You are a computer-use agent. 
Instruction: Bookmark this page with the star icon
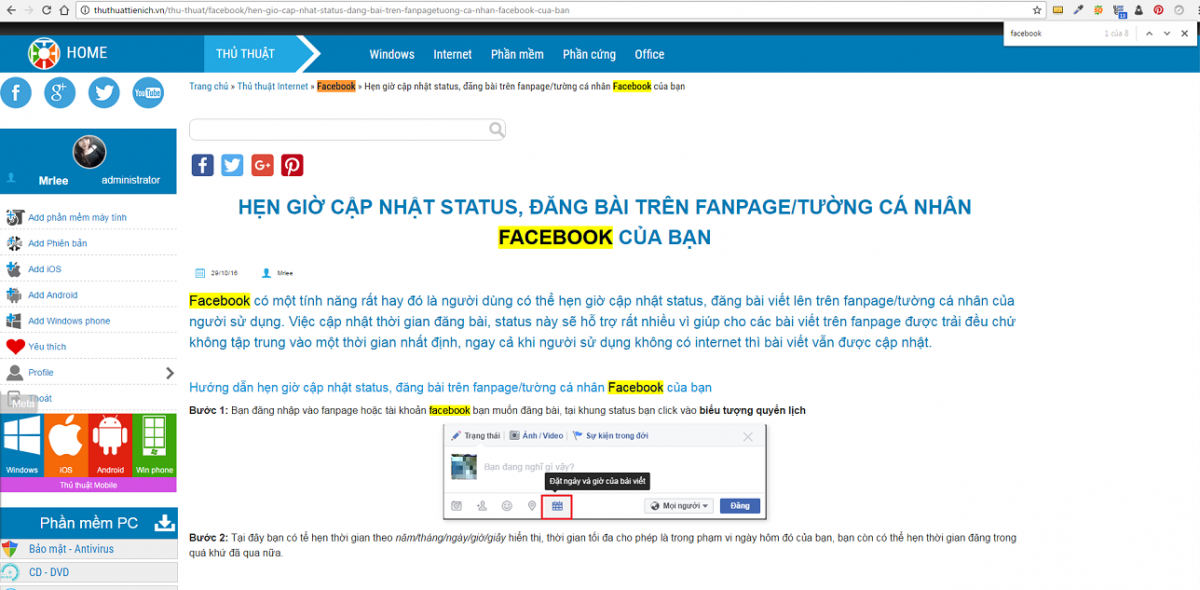click(x=1039, y=10)
